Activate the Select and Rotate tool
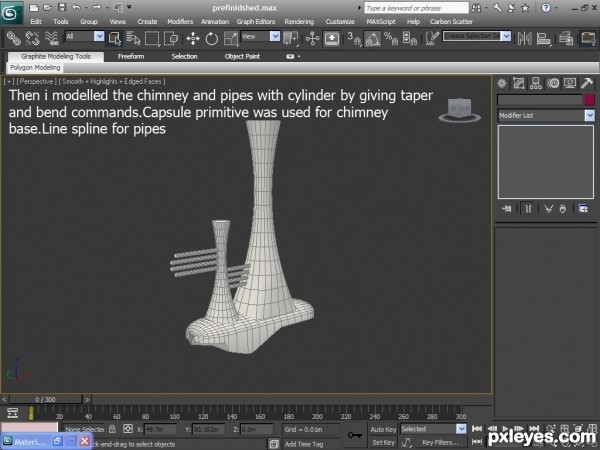This screenshot has height=450, width=600. (x=212, y=38)
